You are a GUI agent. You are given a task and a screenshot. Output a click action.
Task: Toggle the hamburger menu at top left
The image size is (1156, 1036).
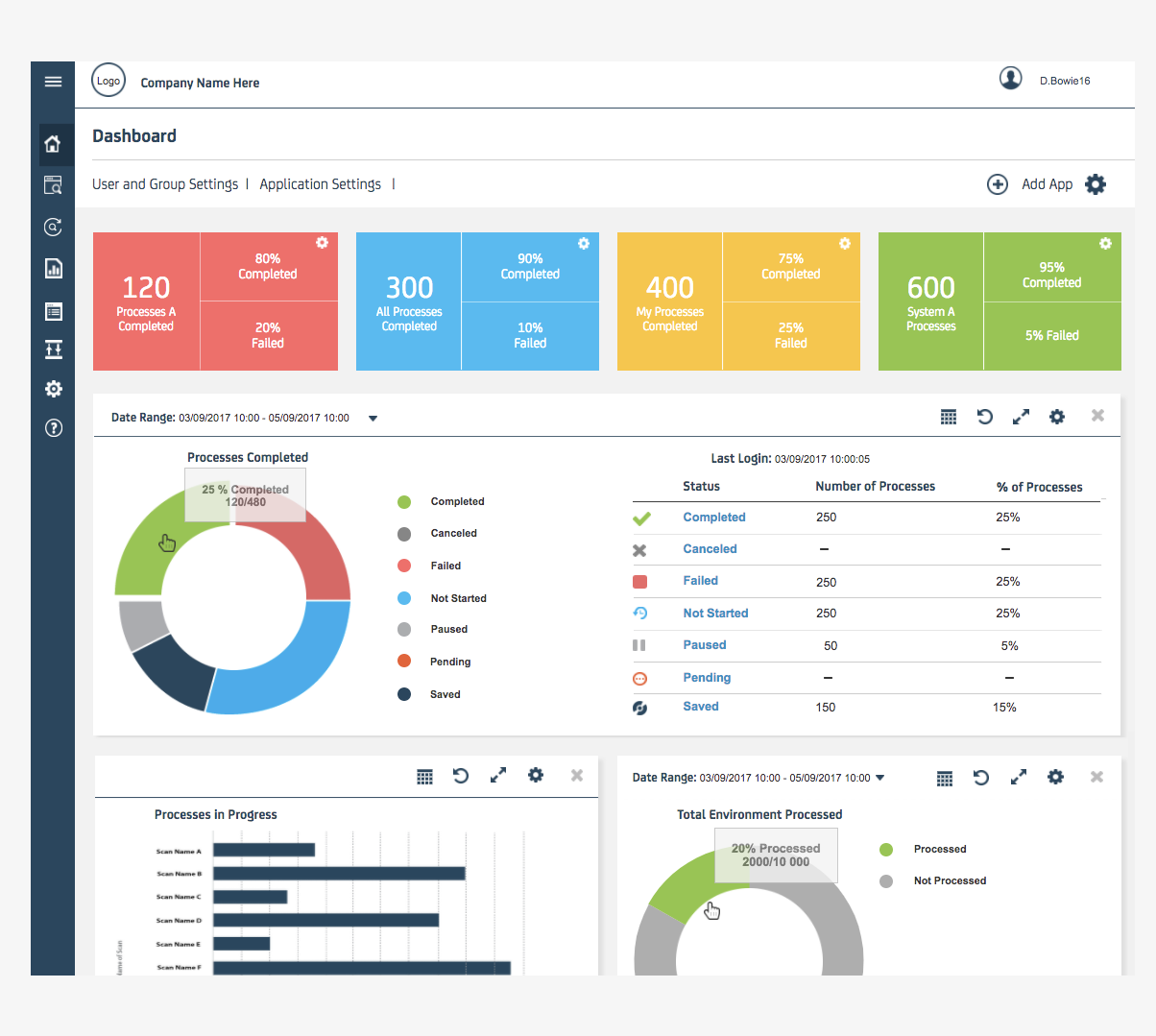click(x=53, y=81)
